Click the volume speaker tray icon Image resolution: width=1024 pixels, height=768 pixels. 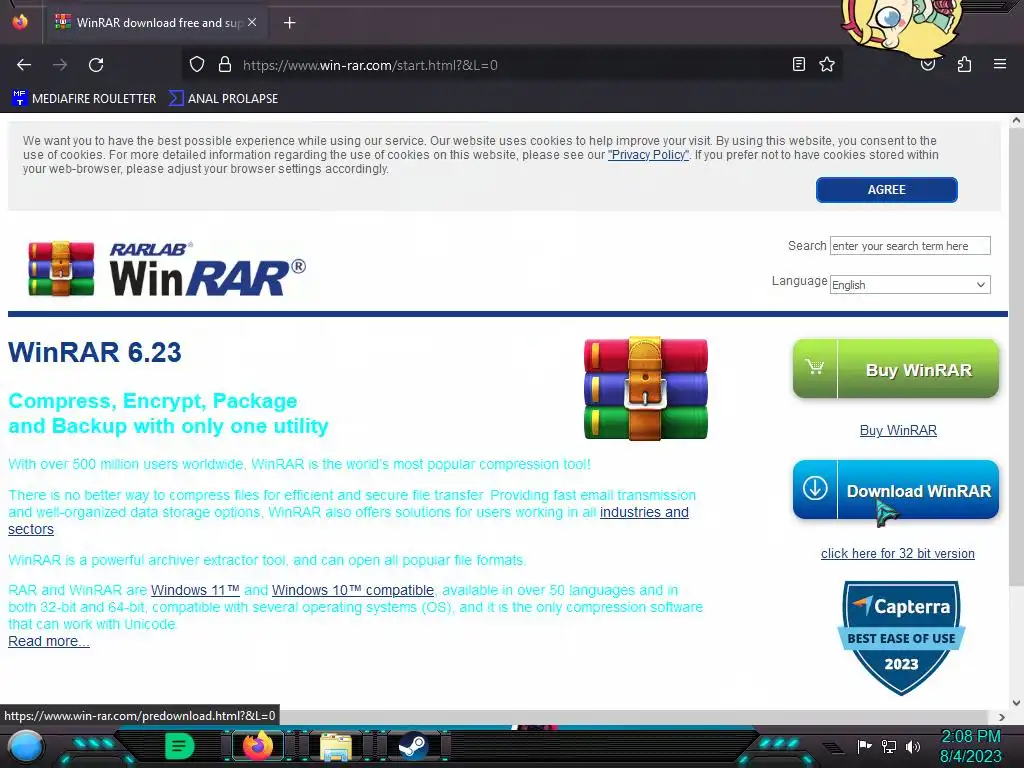pos(912,746)
